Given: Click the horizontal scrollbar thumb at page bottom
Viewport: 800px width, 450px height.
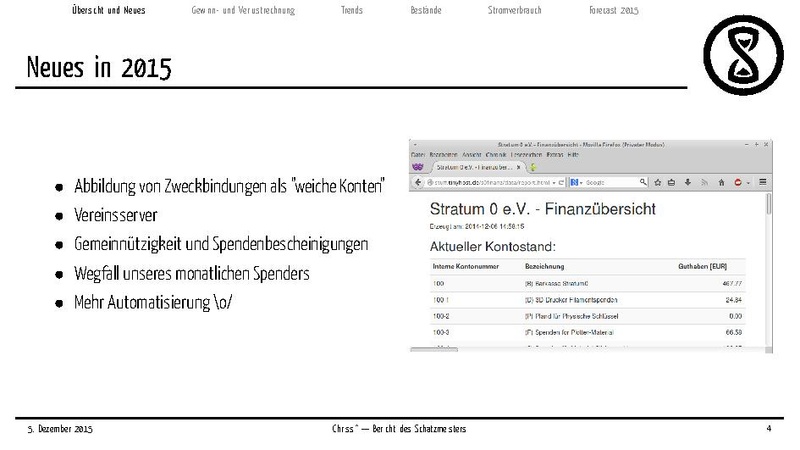Looking at the screenshot, I should (x=434, y=349).
